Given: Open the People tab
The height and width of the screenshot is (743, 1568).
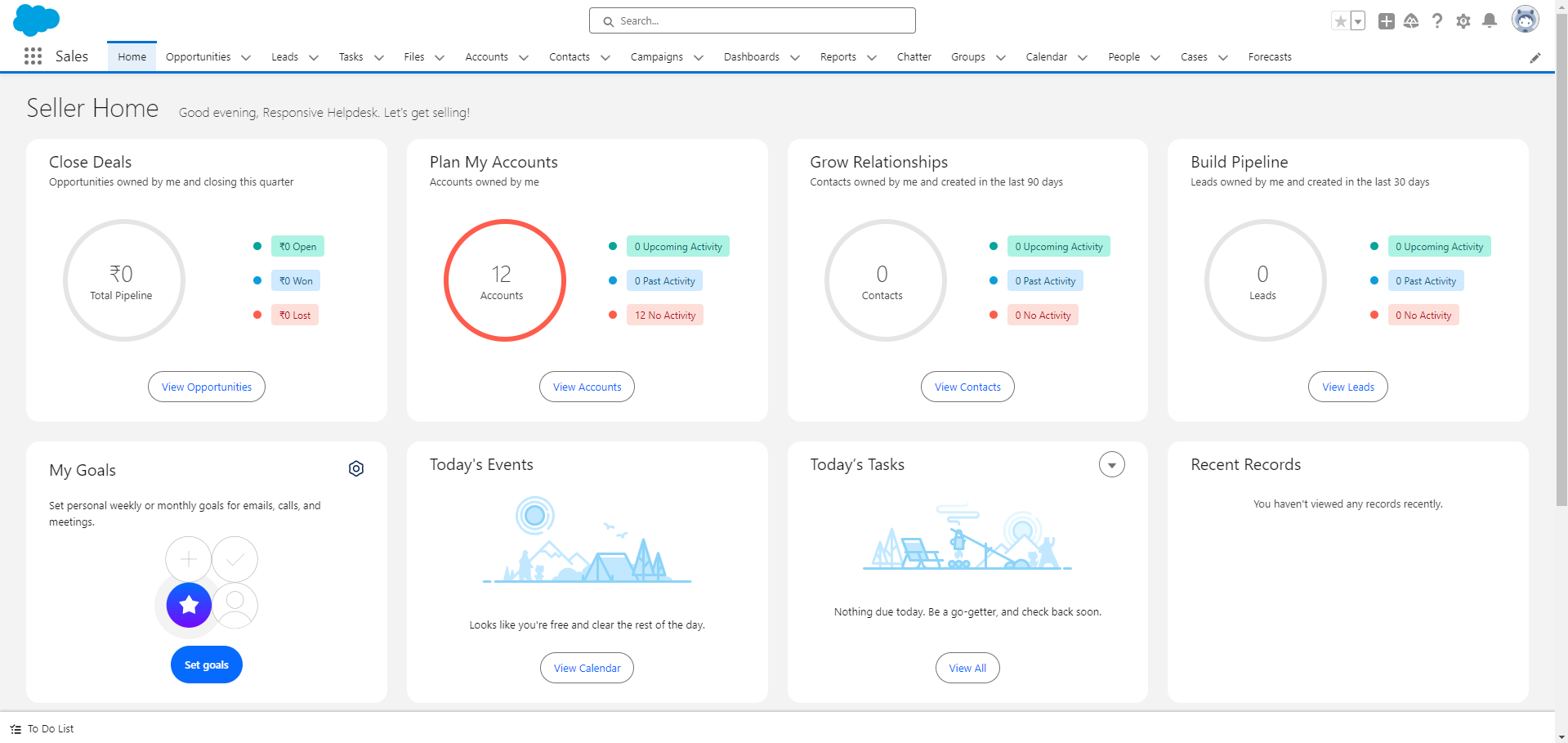Looking at the screenshot, I should click(1124, 57).
